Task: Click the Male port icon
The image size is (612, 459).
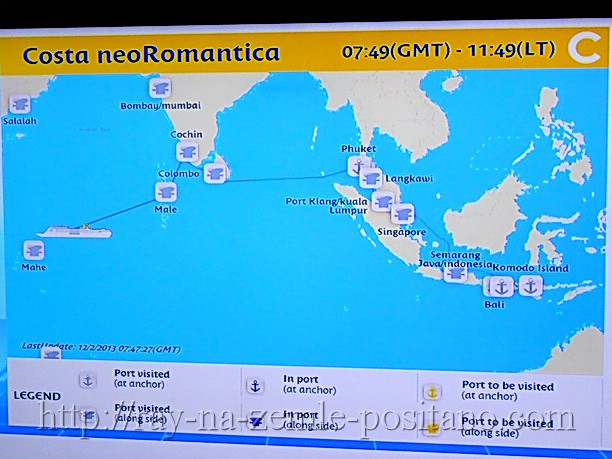Action: click(166, 192)
